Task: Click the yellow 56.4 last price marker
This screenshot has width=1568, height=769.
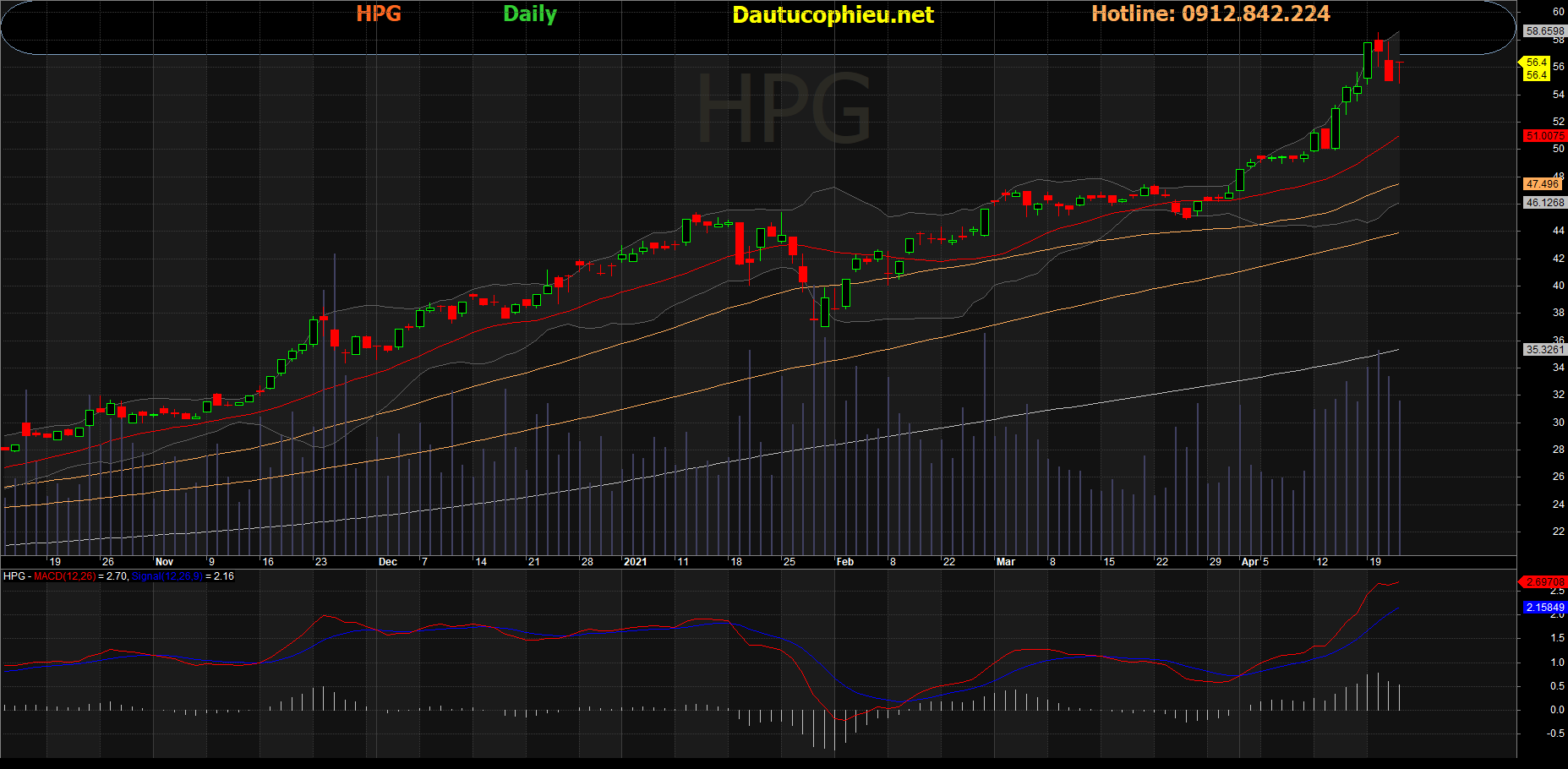Action: (x=1536, y=63)
